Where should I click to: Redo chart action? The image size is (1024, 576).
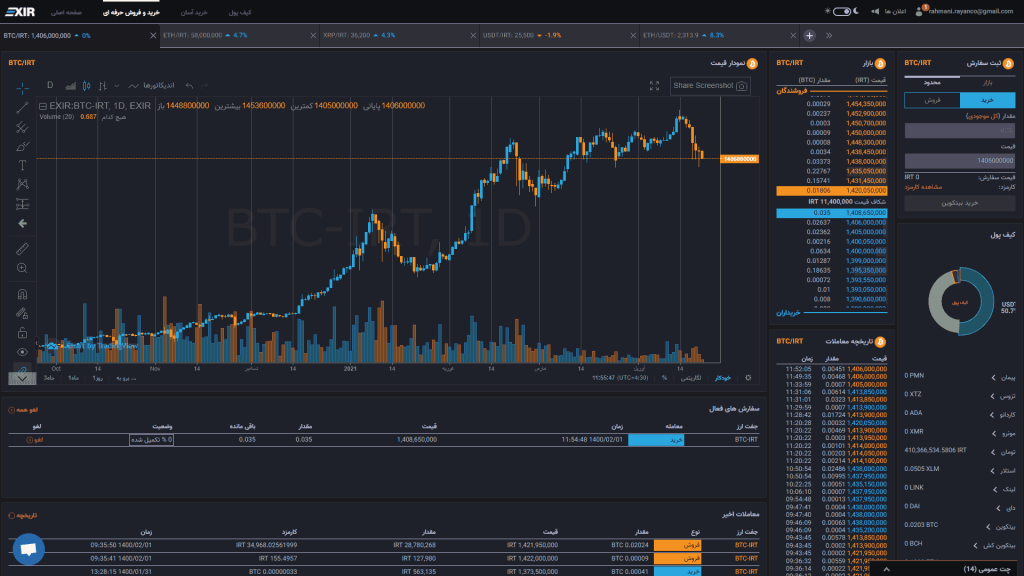205,86
